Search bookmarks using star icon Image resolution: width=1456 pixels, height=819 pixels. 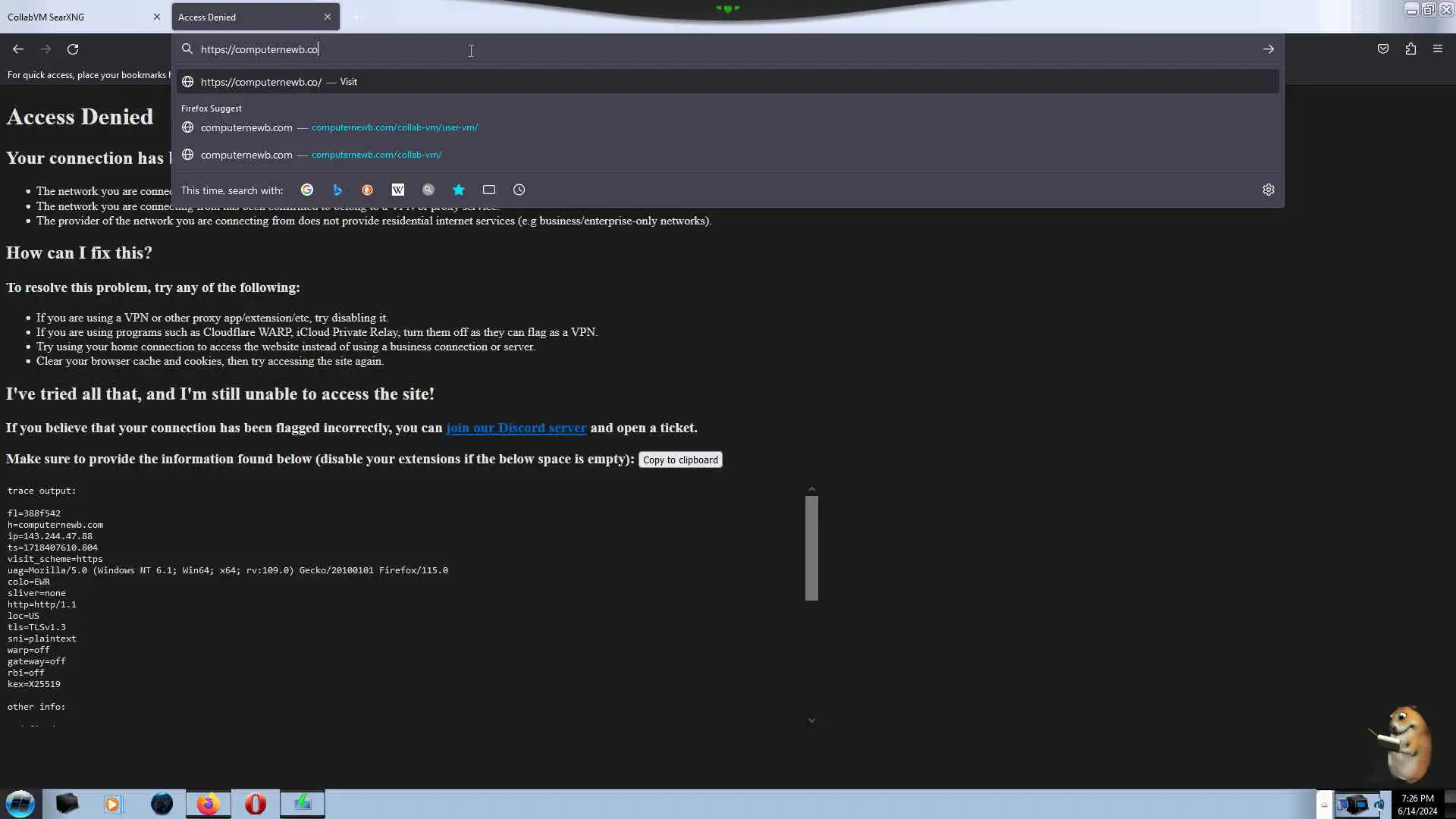click(x=459, y=190)
